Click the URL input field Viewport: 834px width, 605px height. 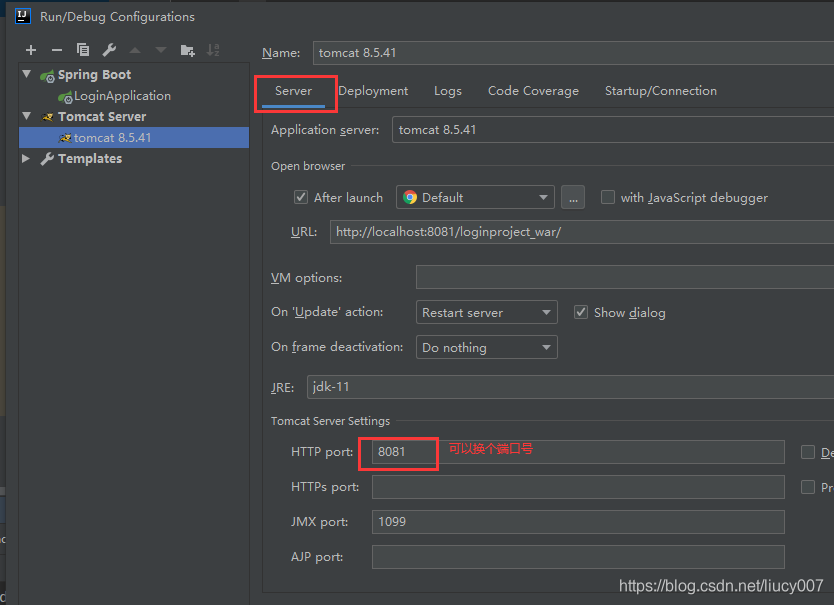point(582,232)
